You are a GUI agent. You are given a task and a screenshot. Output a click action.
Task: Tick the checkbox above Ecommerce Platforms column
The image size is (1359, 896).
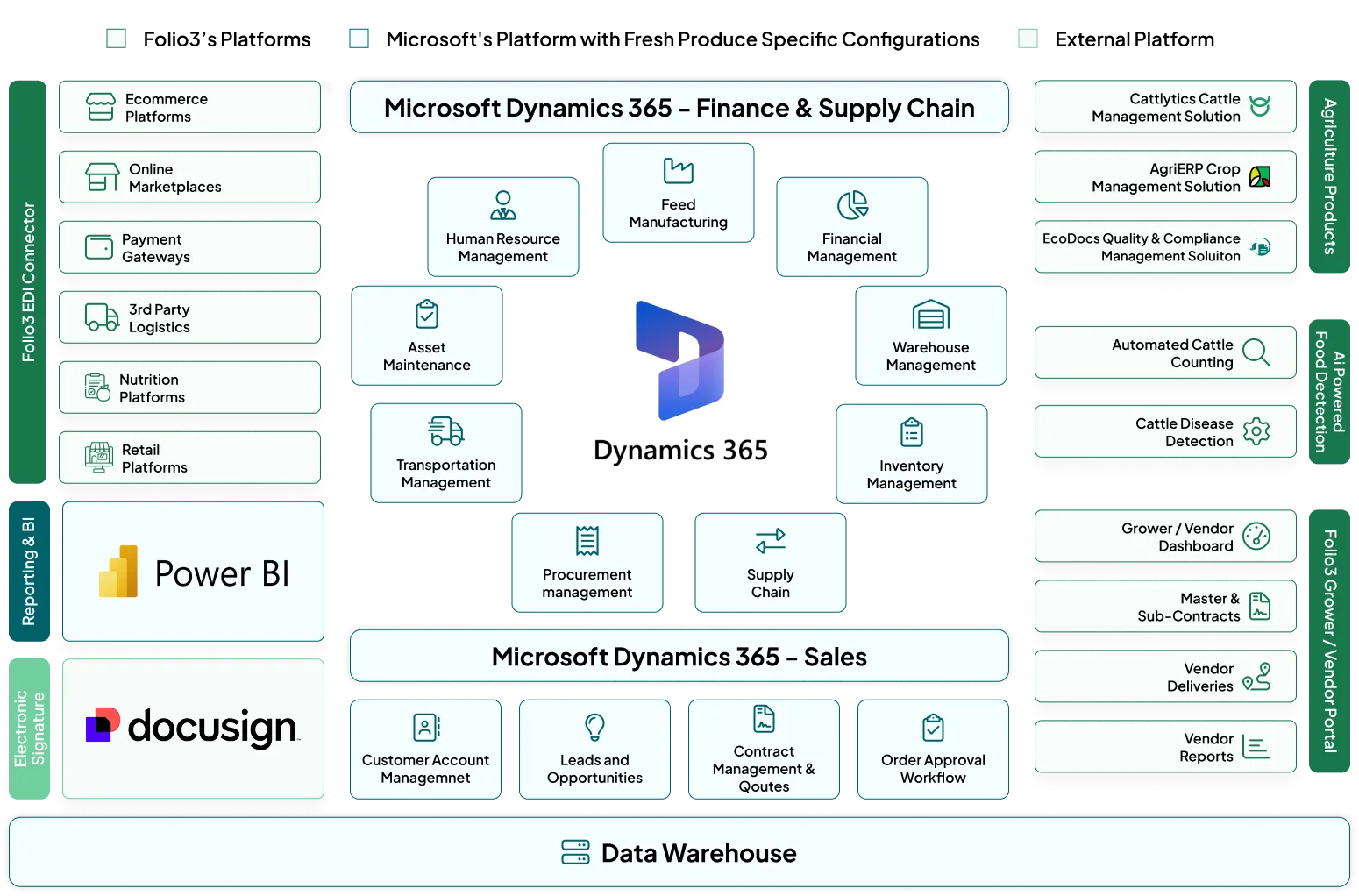click(116, 39)
